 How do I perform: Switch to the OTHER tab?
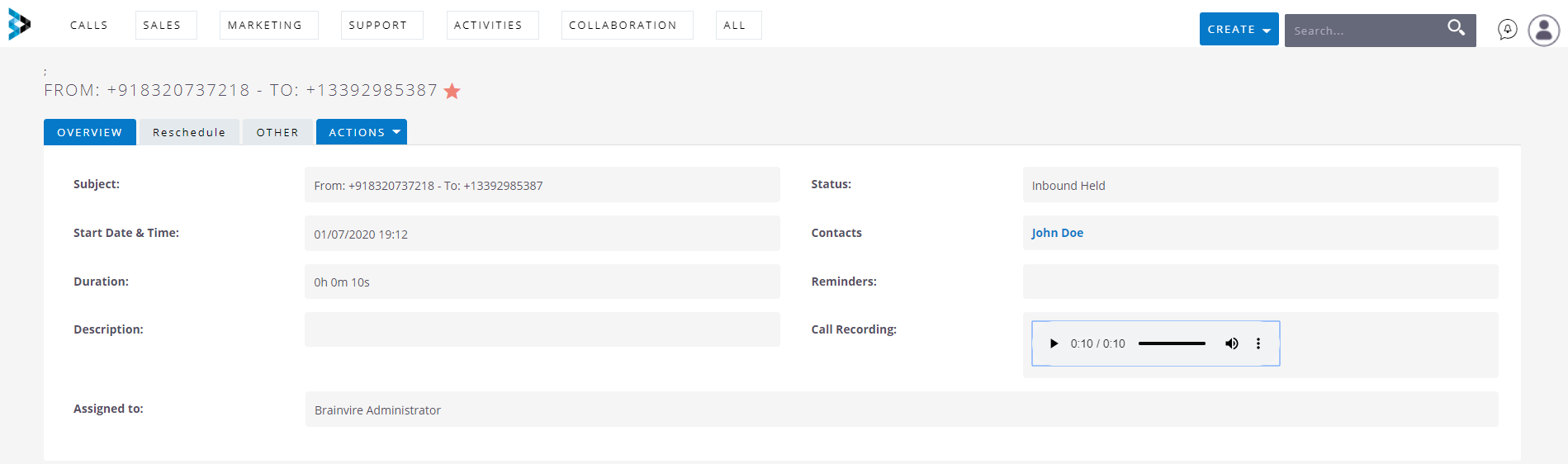tap(277, 132)
